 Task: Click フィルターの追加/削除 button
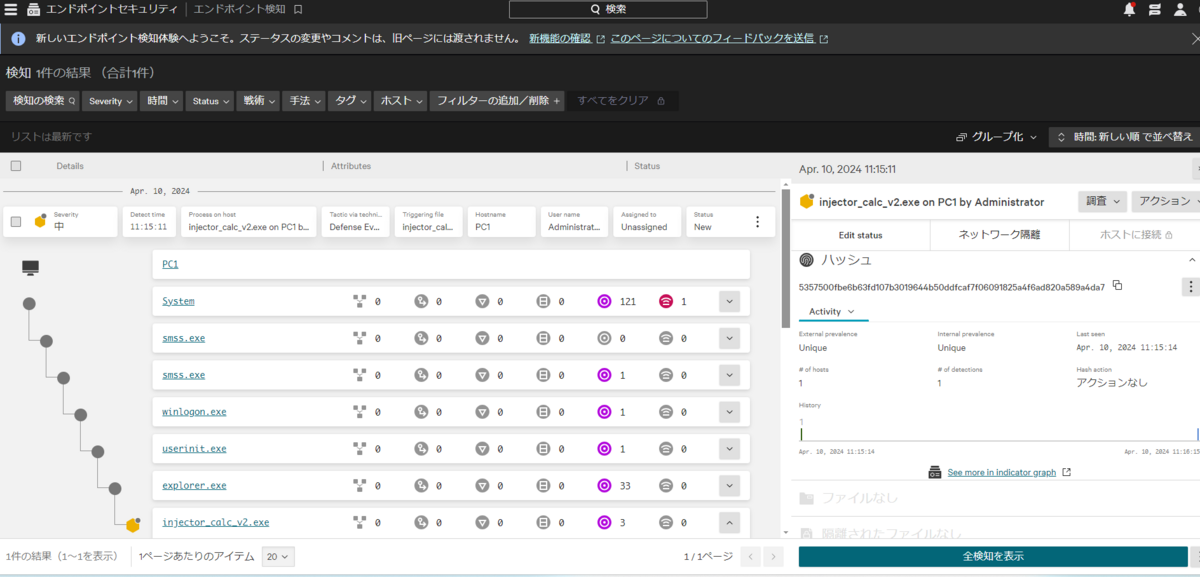point(498,101)
